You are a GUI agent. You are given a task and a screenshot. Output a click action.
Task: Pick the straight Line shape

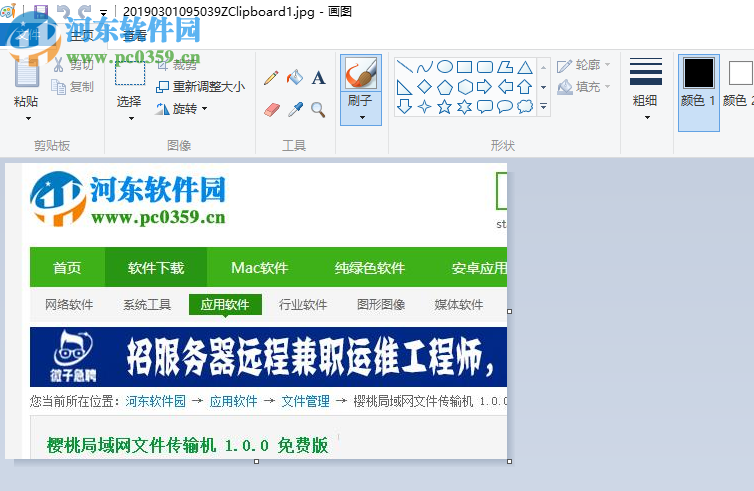(405, 67)
